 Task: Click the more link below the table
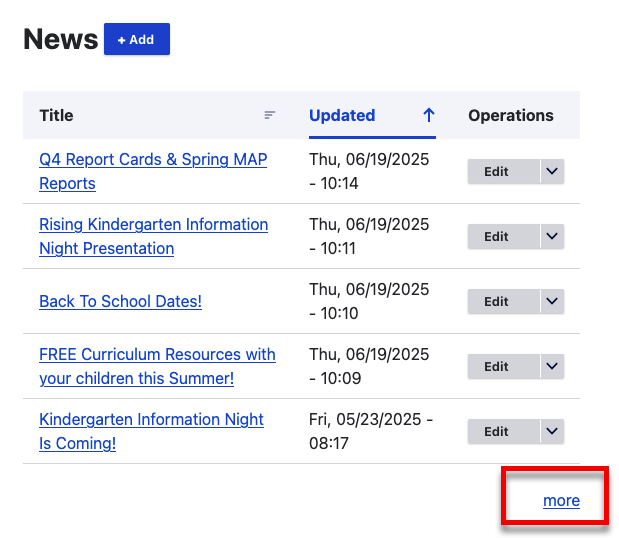[x=561, y=501]
